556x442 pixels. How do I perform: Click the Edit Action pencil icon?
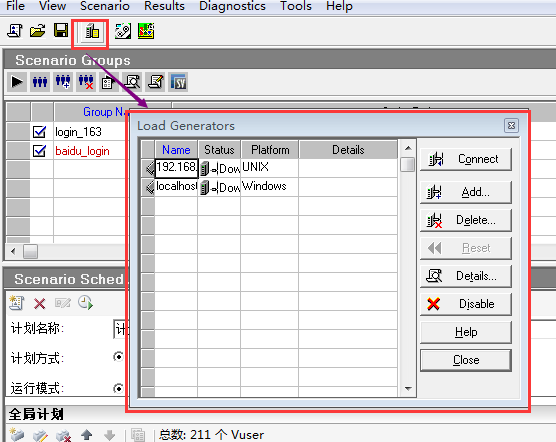(40, 435)
